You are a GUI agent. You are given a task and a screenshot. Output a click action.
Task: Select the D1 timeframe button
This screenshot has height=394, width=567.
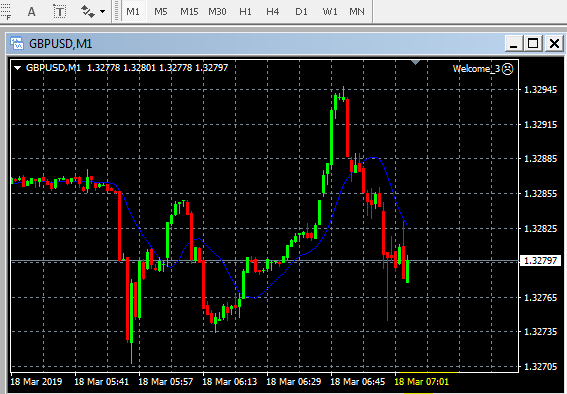pos(301,12)
